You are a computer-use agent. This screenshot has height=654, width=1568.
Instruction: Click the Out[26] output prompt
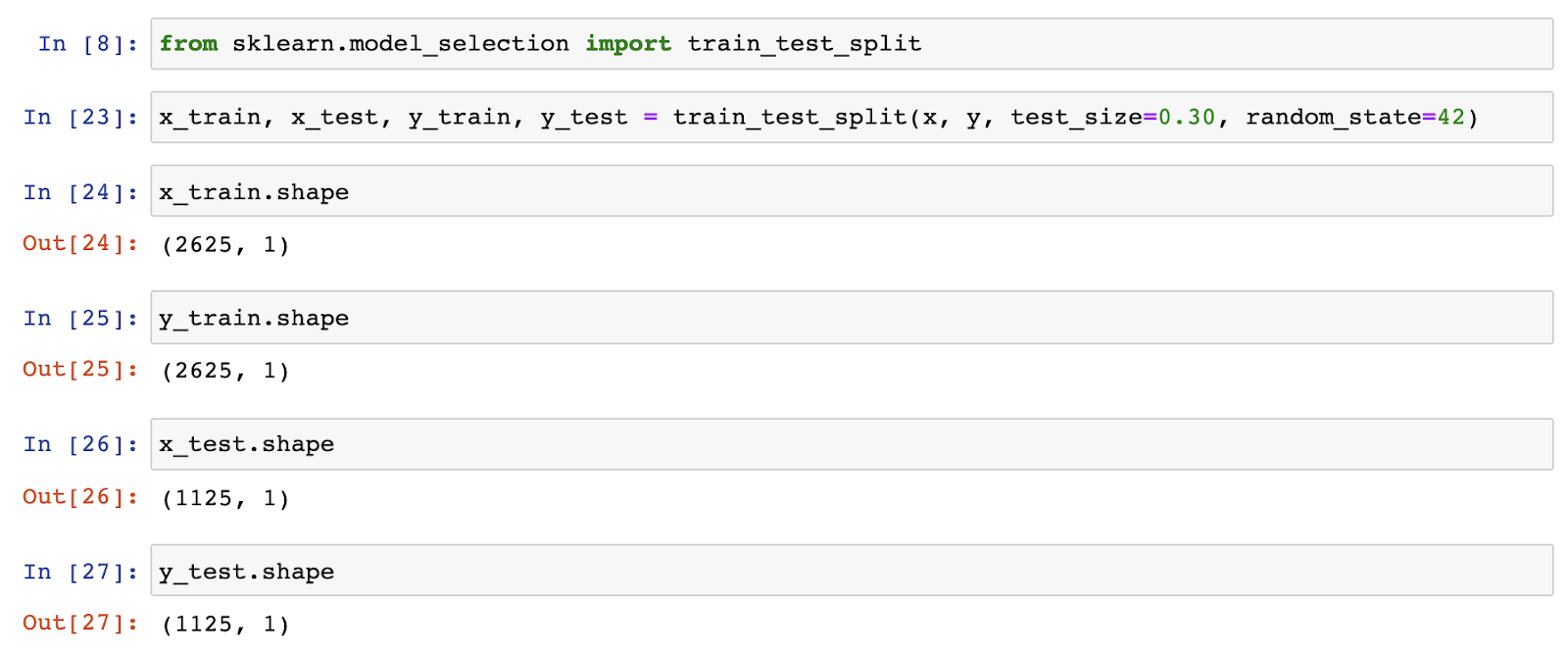[x=80, y=497]
